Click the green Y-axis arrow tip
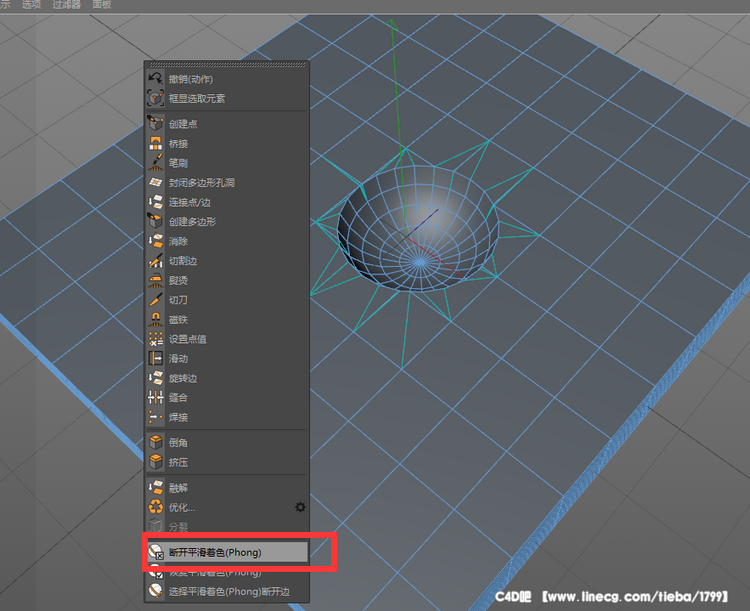Screen dimensions: 750x611 point(391,22)
